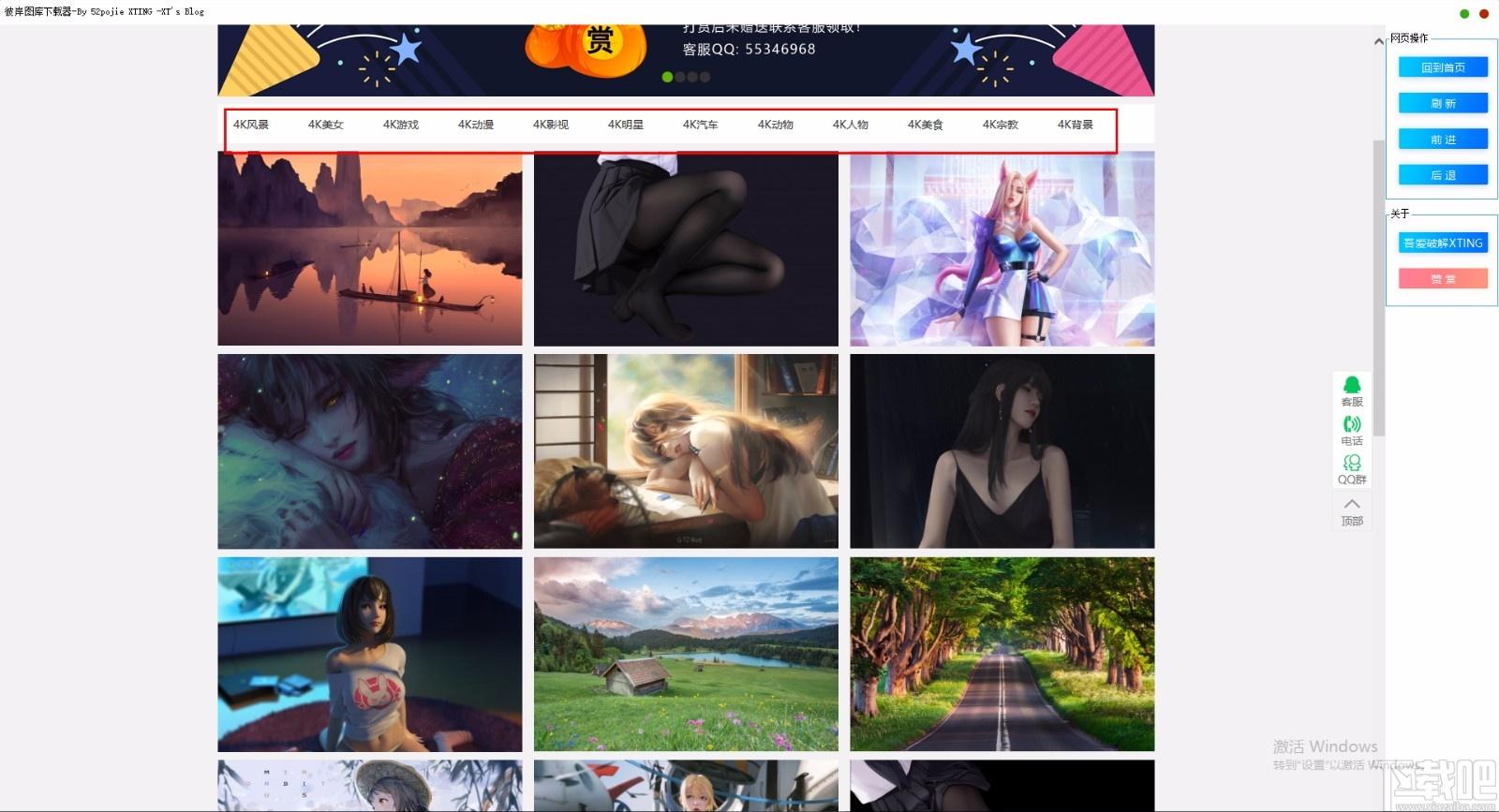Click the 刷新 refresh button
The image size is (1499, 812).
[x=1443, y=103]
